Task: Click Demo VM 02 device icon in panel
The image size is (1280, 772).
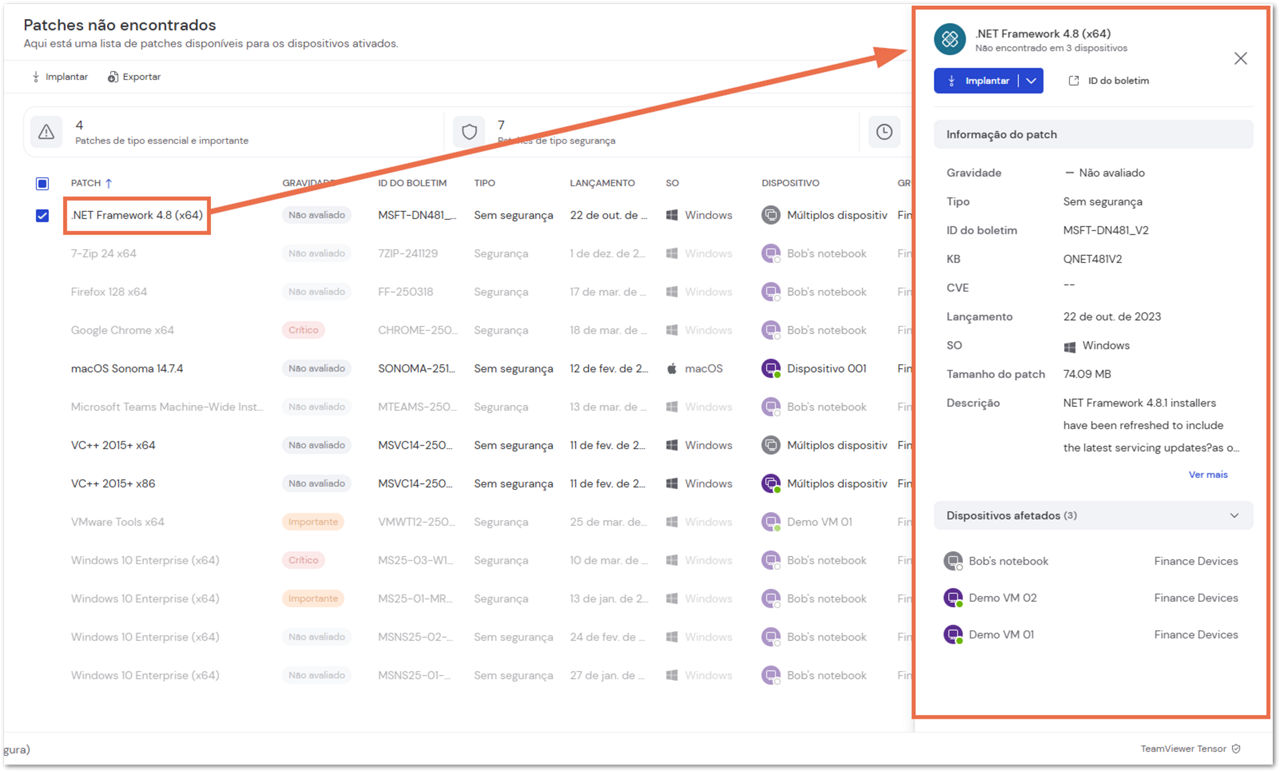Action: pos(953,598)
